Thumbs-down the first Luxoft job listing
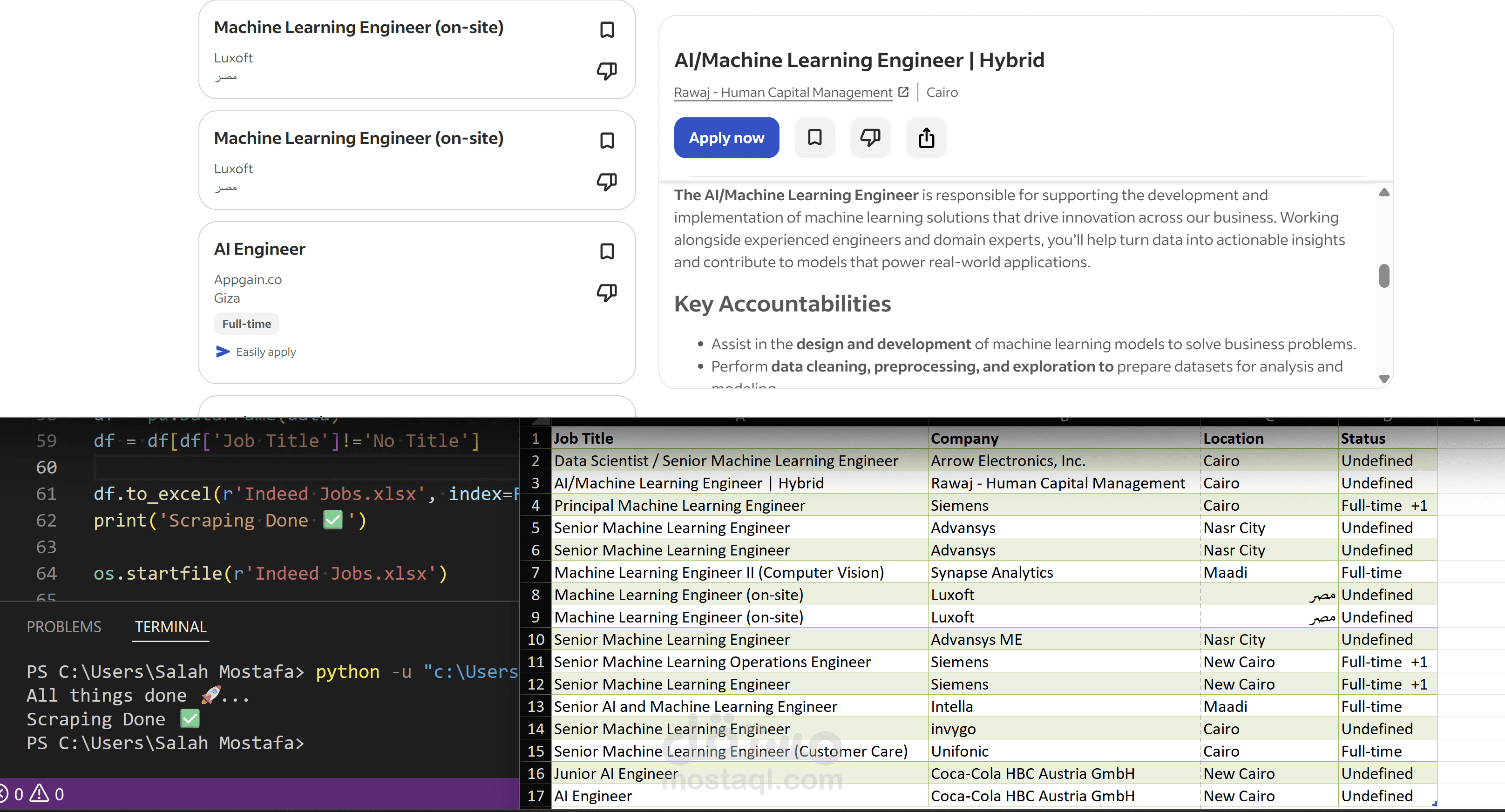This screenshot has width=1505, height=812. pos(607,71)
